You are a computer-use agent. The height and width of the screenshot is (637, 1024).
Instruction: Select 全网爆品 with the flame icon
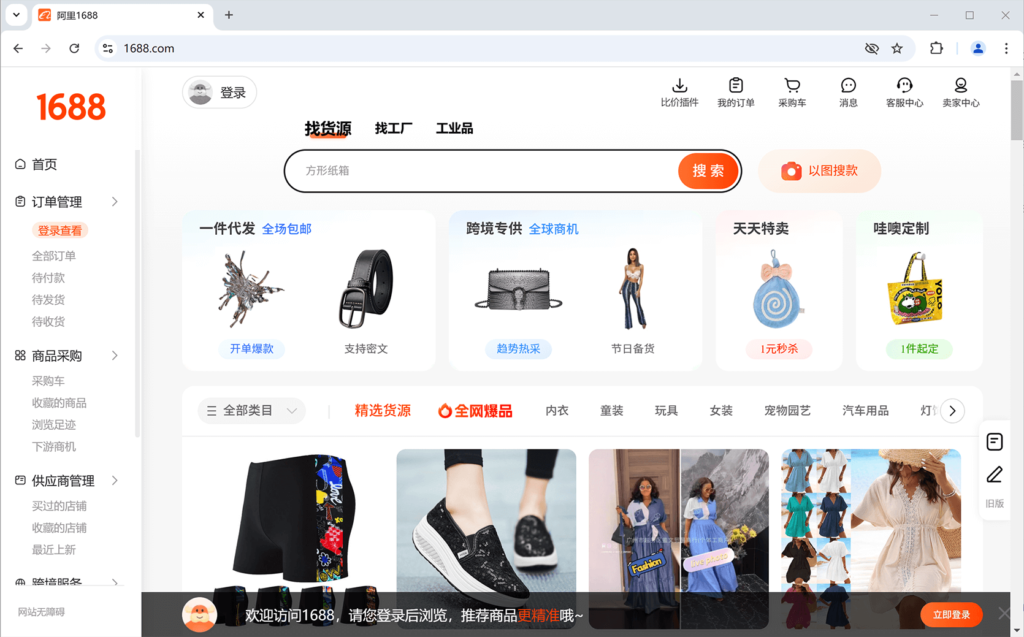[474, 410]
